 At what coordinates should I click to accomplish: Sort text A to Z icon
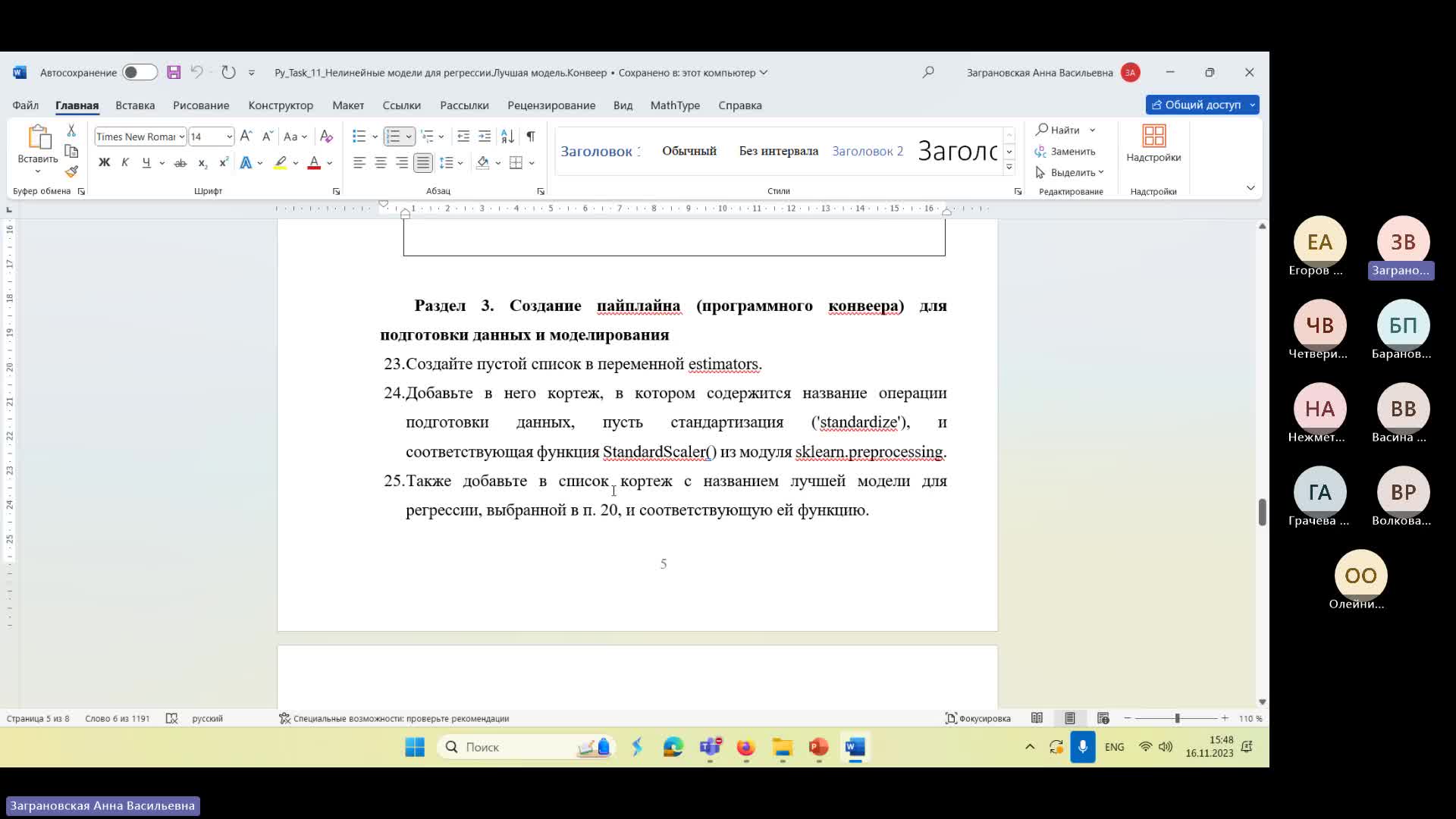pos(507,136)
